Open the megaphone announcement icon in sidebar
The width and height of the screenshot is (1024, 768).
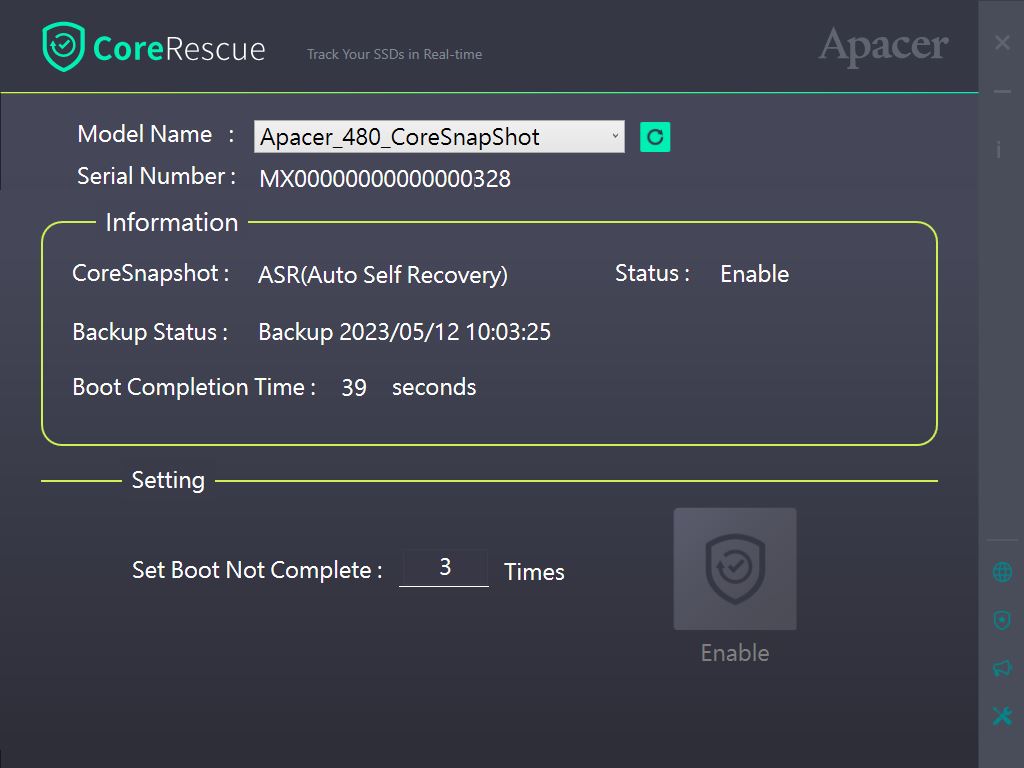click(1002, 667)
